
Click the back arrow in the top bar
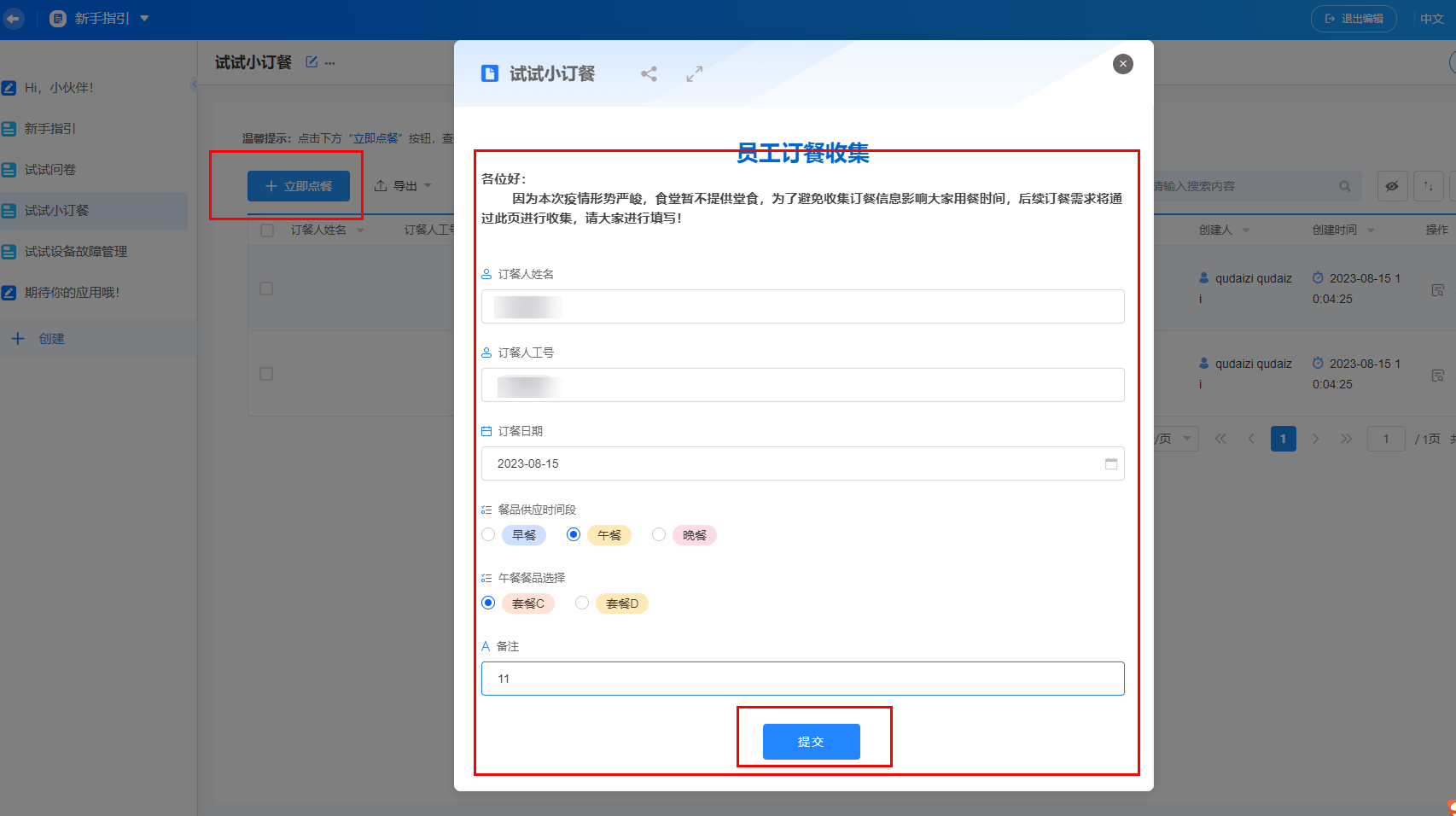[x=14, y=18]
